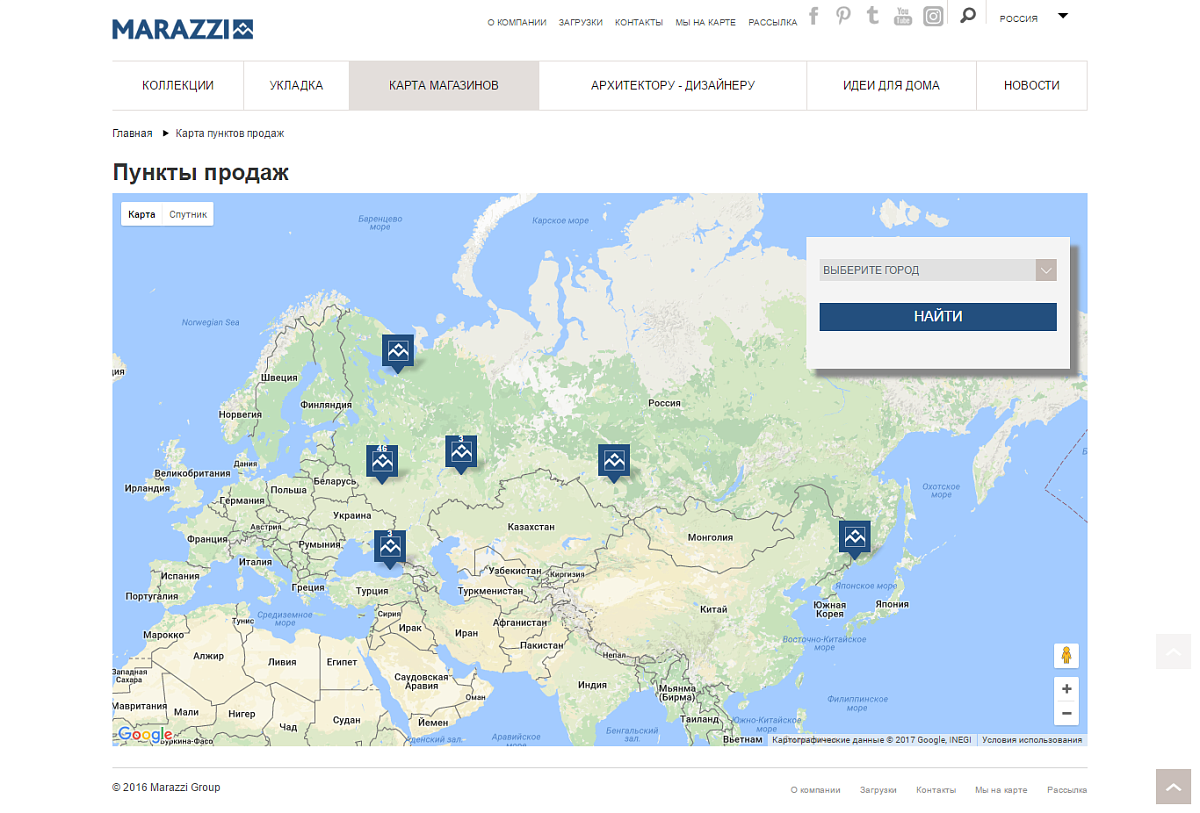Select the store marker north of Mongolia

coord(614,461)
